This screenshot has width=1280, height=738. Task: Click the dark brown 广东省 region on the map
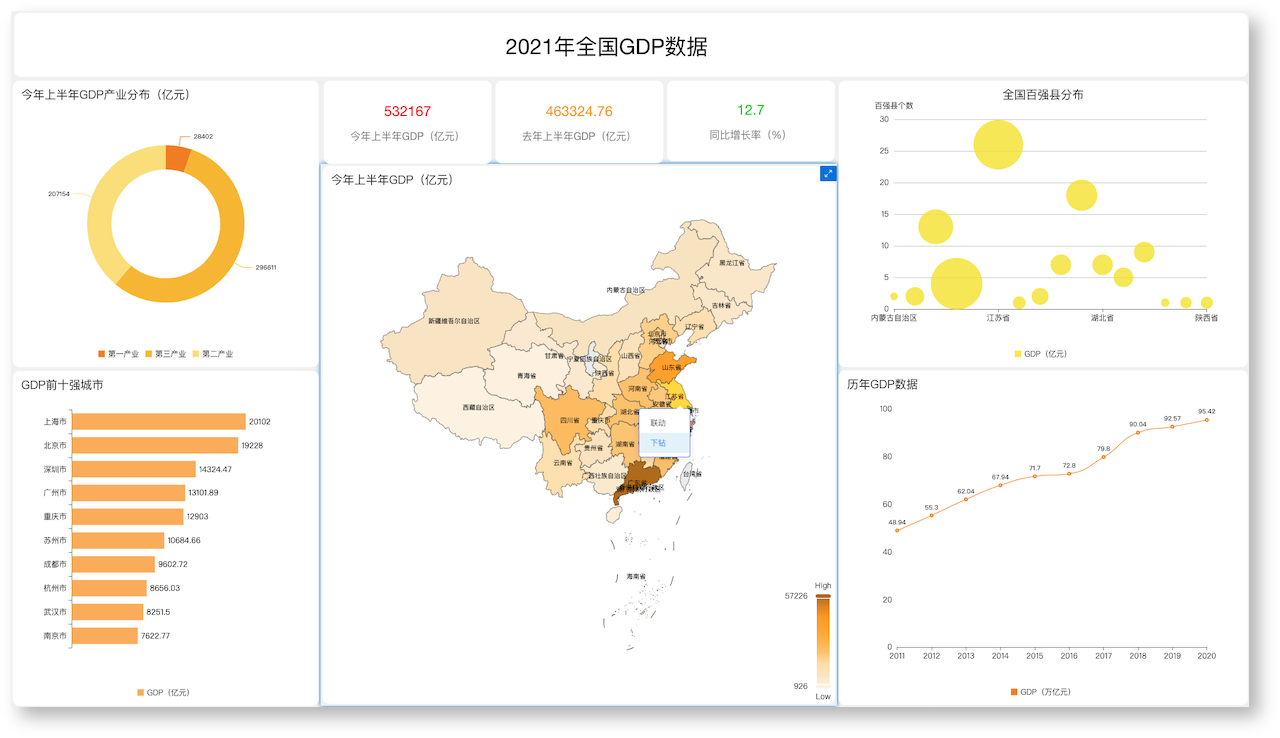638,480
